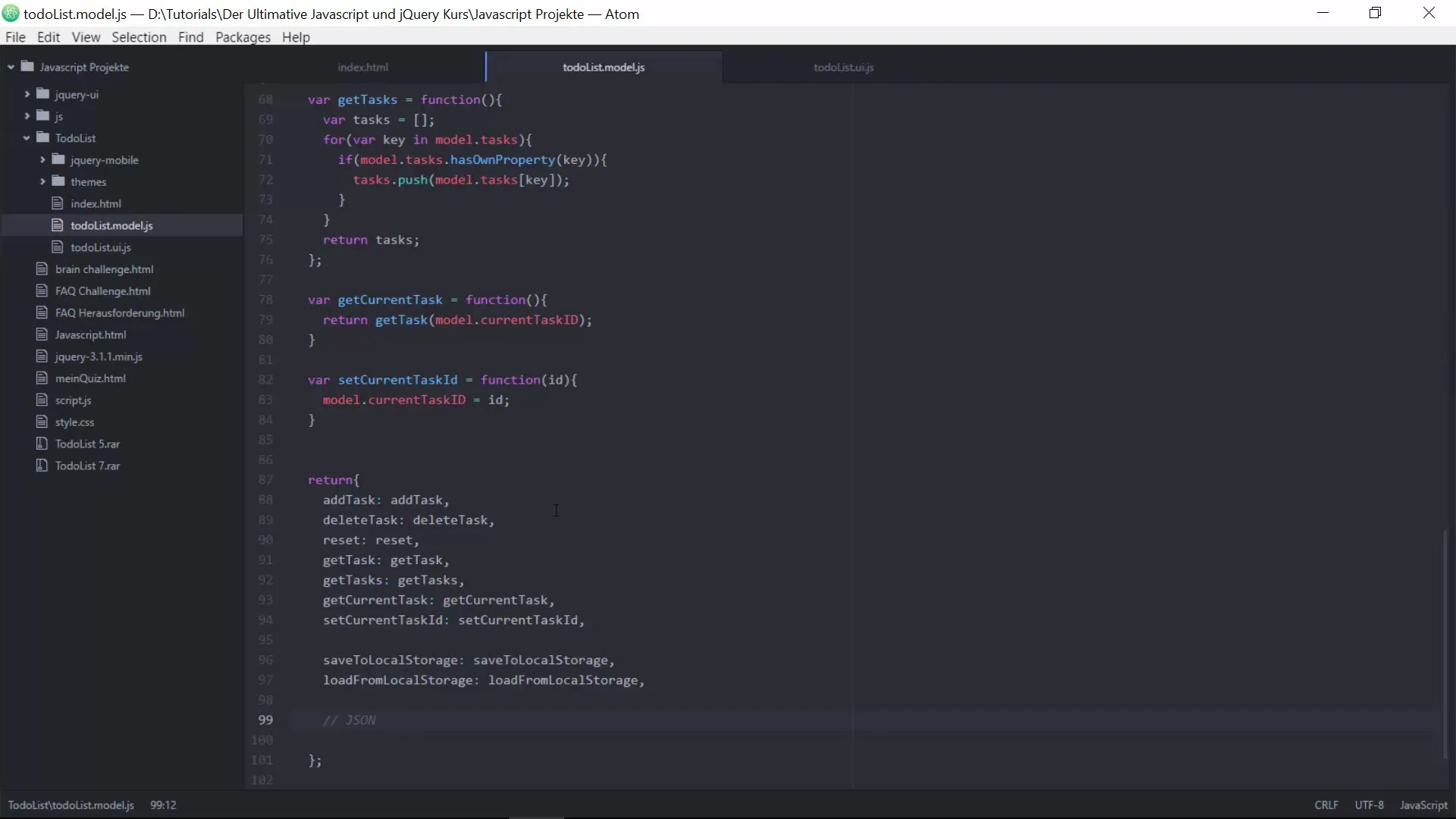Click the TodoList folder icon
This screenshot has width=1456, height=819.
(x=43, y=138)
